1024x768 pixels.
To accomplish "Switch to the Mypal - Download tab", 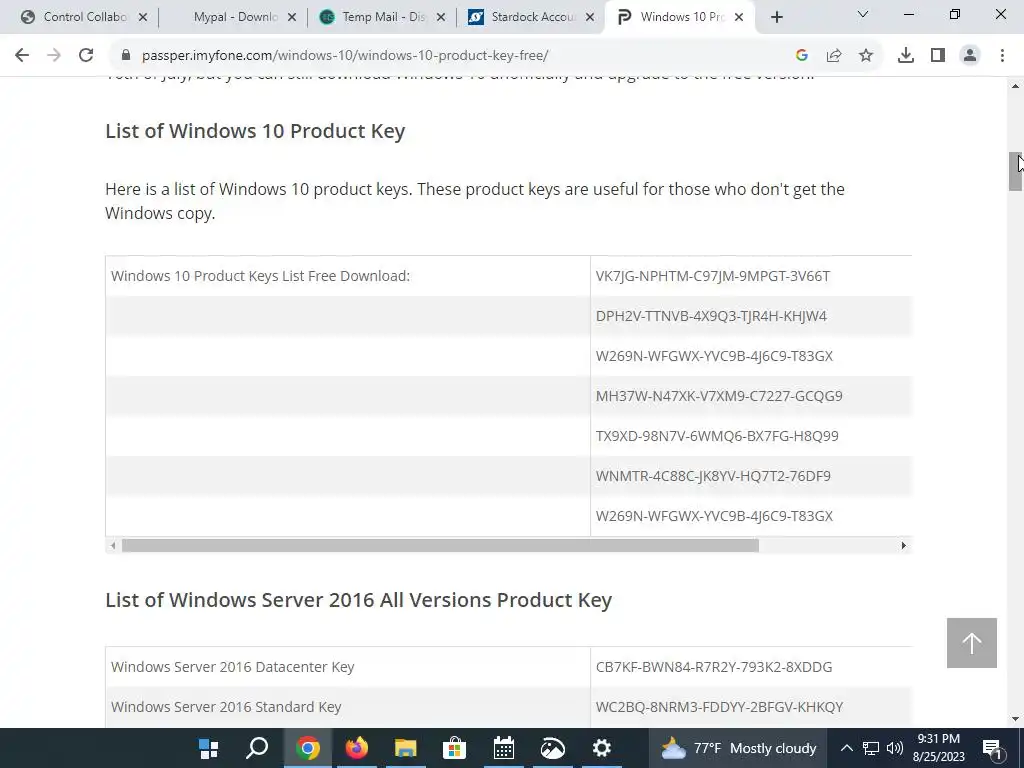I will tap(236, 17).
